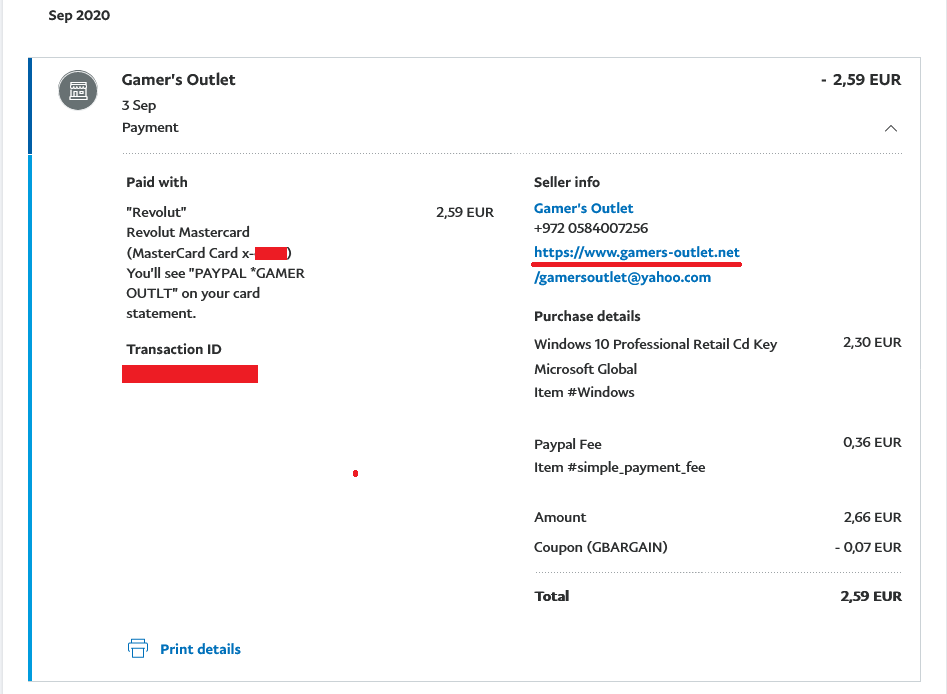This screenshot has width=947, height=694.
Task: Click the transaction header amount - 2,59 EUR
Action: pyautogui.click(x=860, y=80)
